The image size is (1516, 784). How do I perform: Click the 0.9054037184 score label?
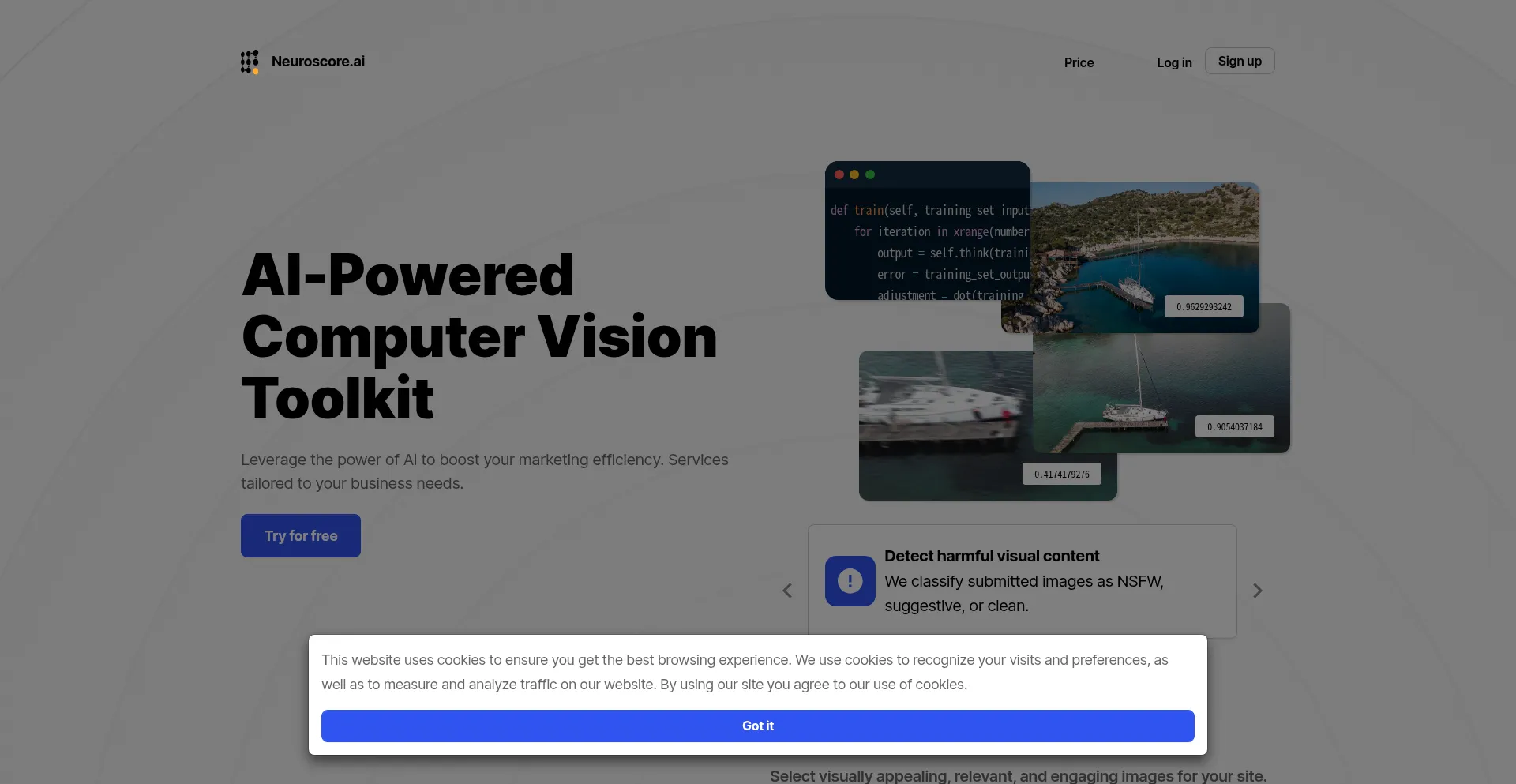click(x=1235, y=427)
